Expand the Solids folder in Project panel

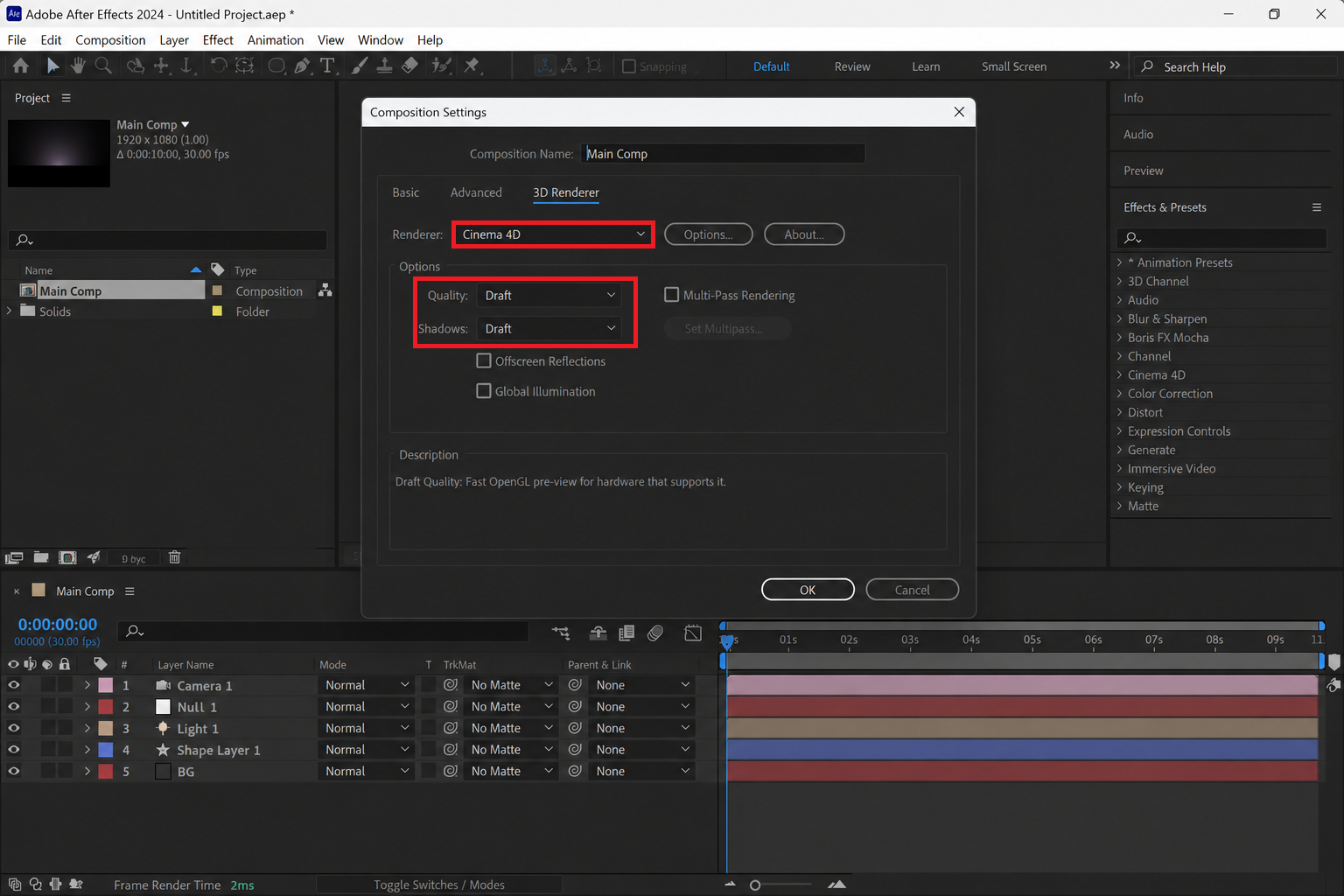10,311
